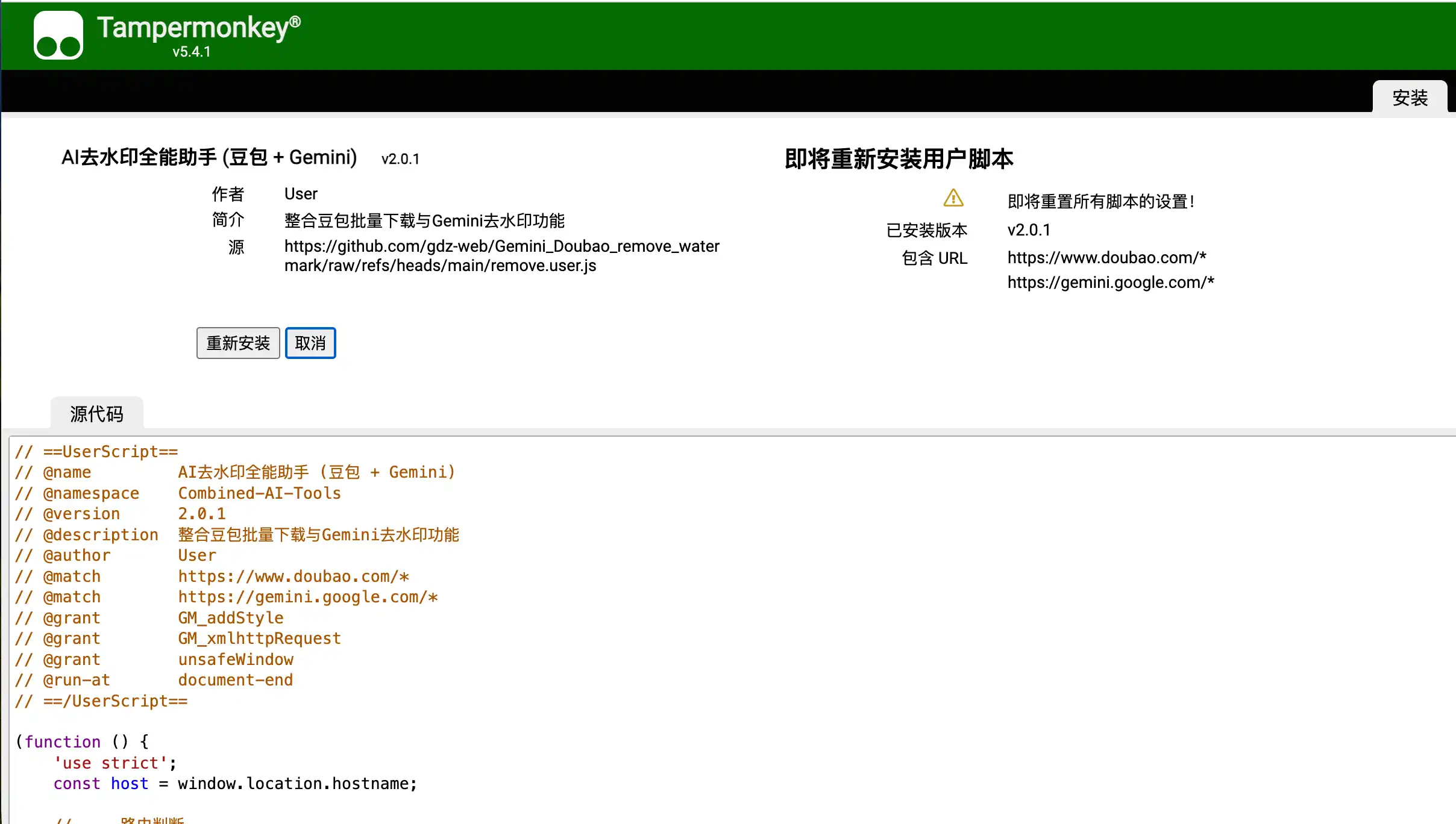Click the v5.4.1 version label
The height and width of the screenshot is (824, 1456).
(x=192, y=52)
